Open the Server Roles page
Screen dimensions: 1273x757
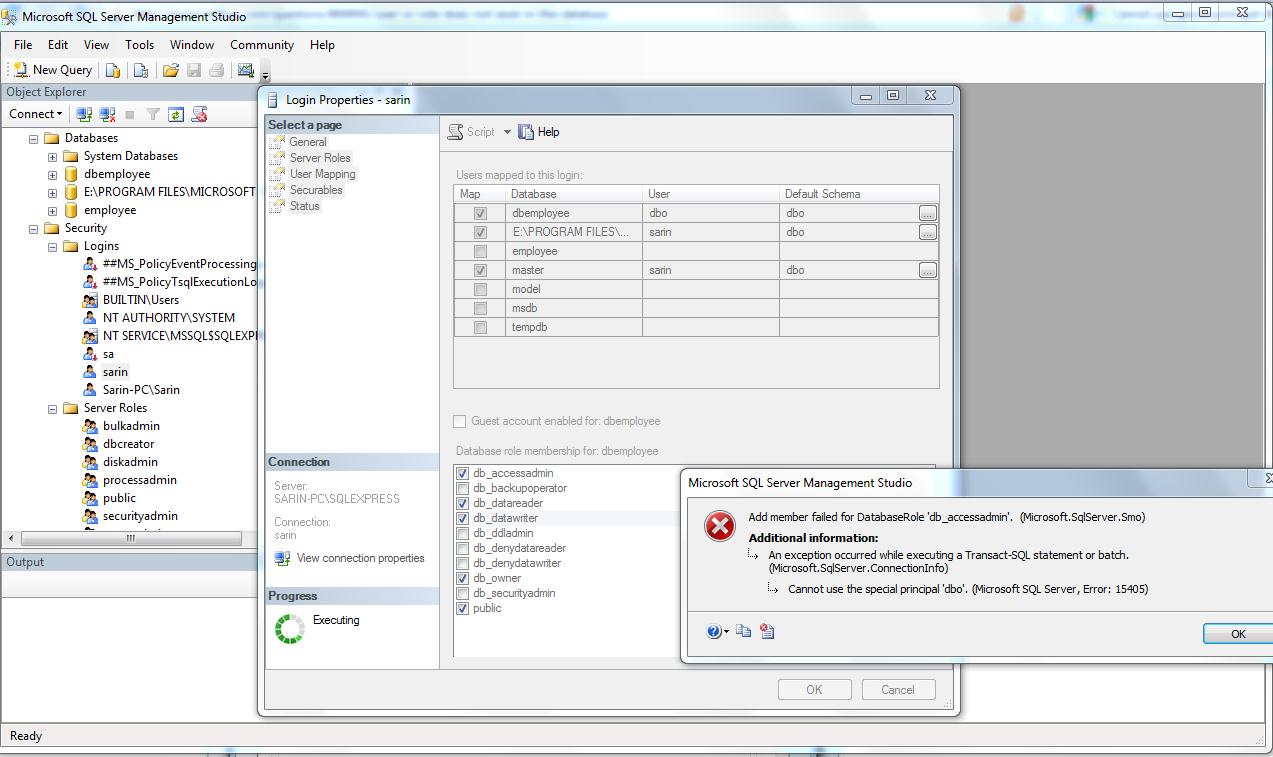tap(320, 158)
